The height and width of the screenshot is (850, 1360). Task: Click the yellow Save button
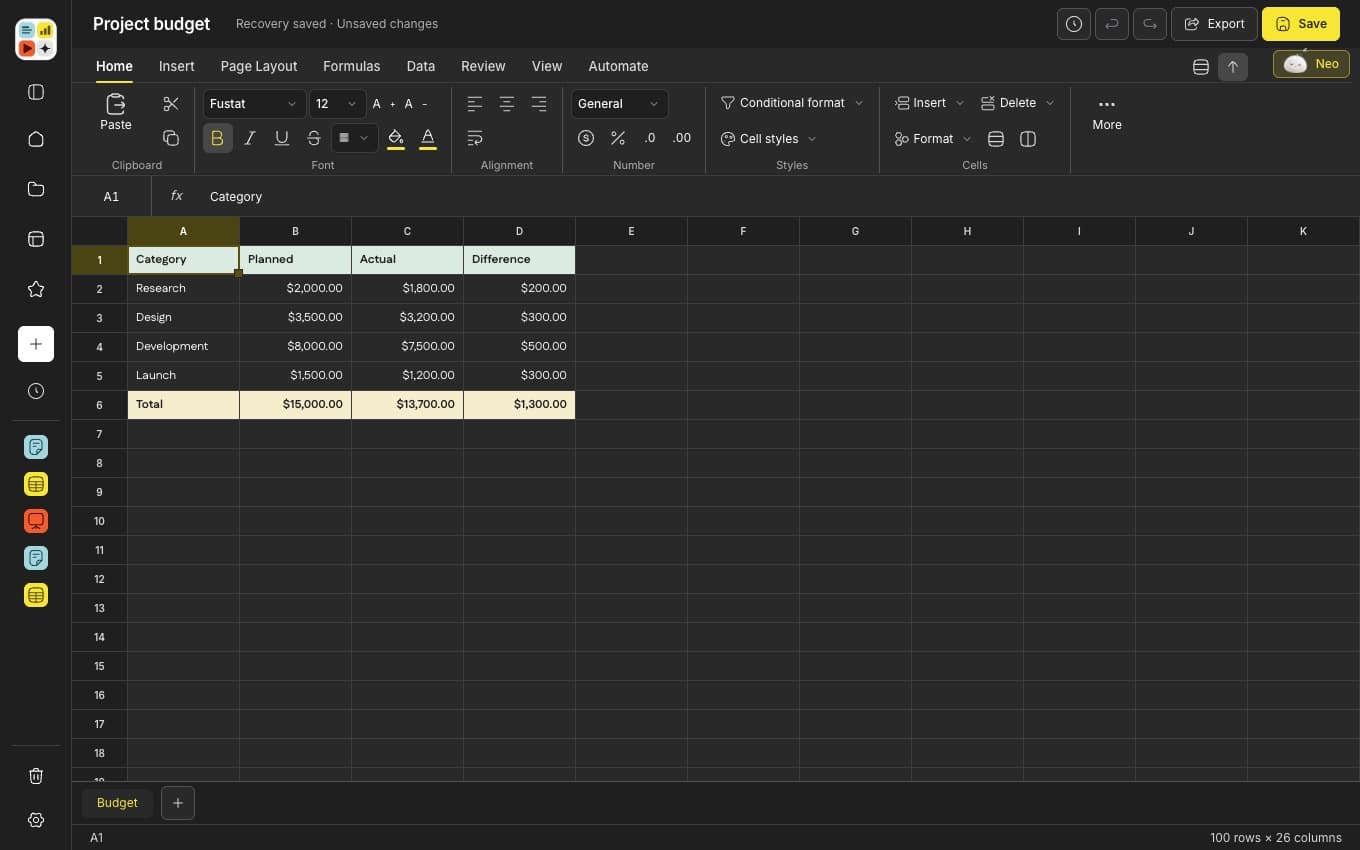click(x=1301, y=24)
